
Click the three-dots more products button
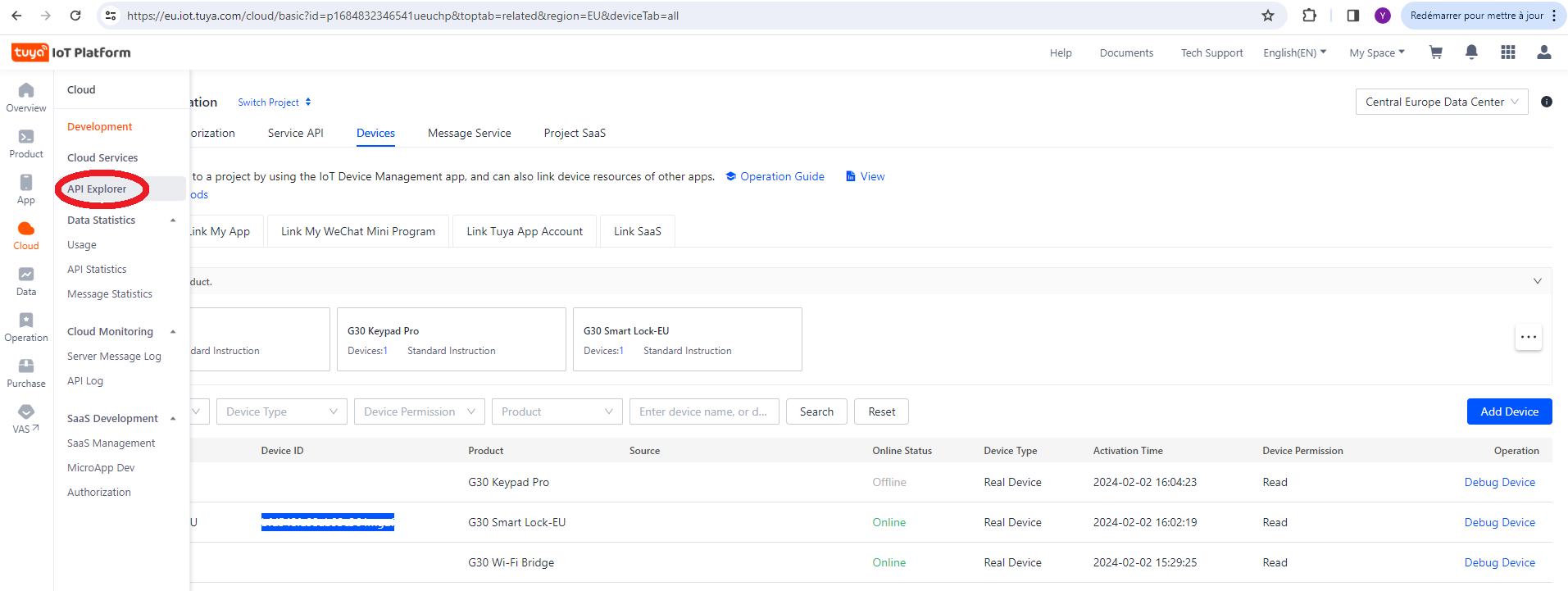click(1529, 337)
